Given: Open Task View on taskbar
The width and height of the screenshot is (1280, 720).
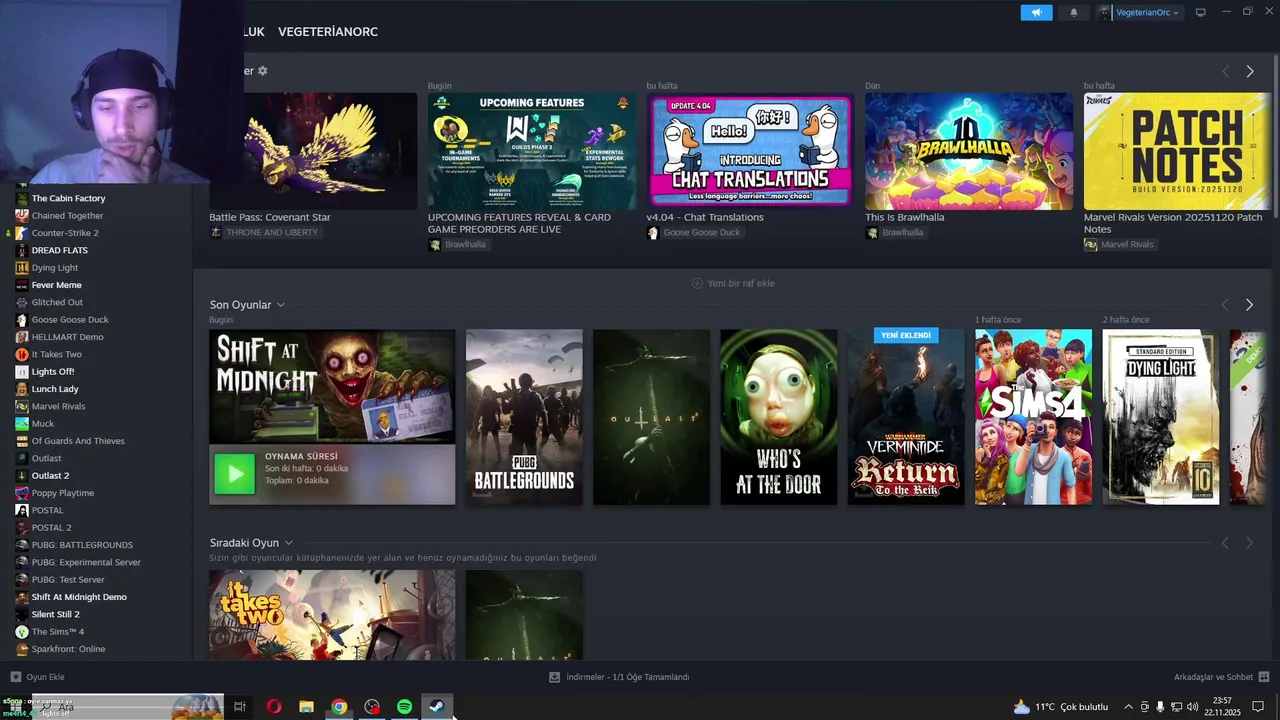Looking at the screenshot, I should click(x=240, y=707).
